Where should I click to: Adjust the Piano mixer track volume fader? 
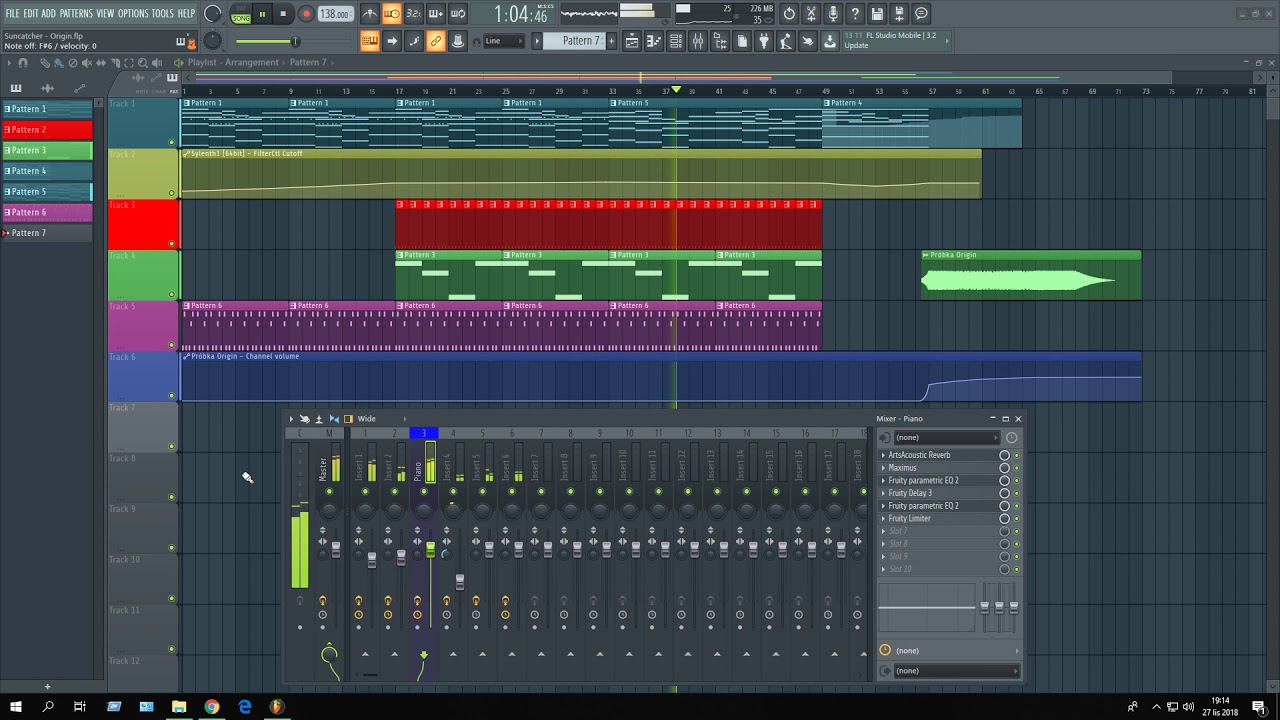point(430,551)
